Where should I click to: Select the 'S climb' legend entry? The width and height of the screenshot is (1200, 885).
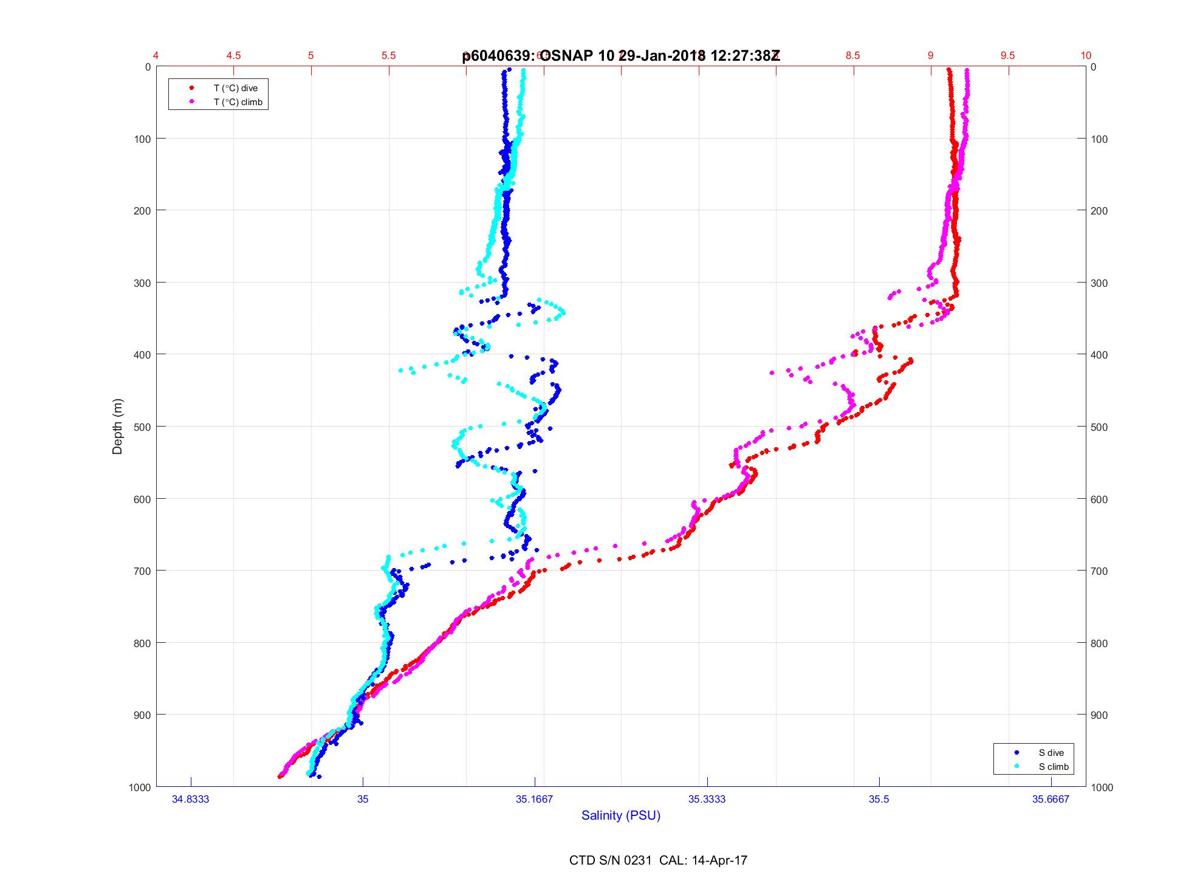click(x=1055, y=766)
